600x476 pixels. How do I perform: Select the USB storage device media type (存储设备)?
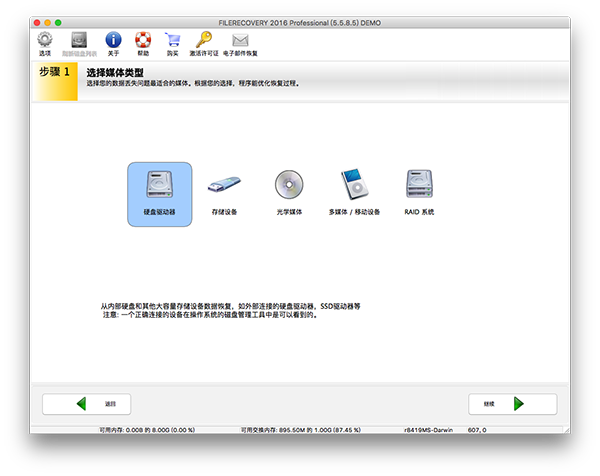coord(224,194)
